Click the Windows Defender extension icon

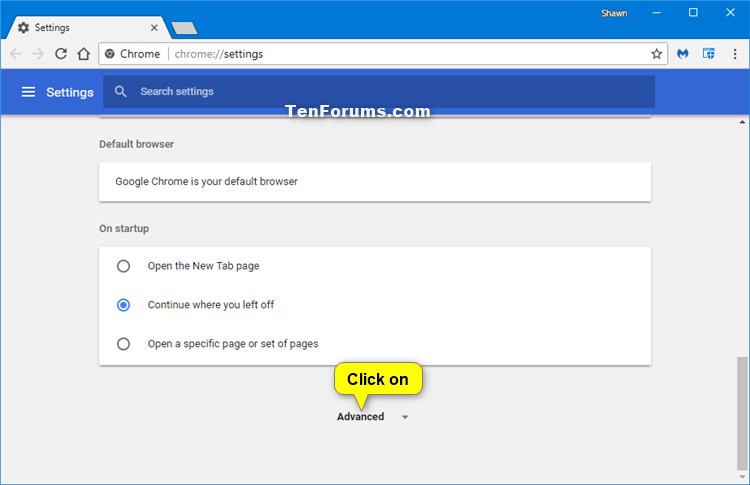(708, 54)
